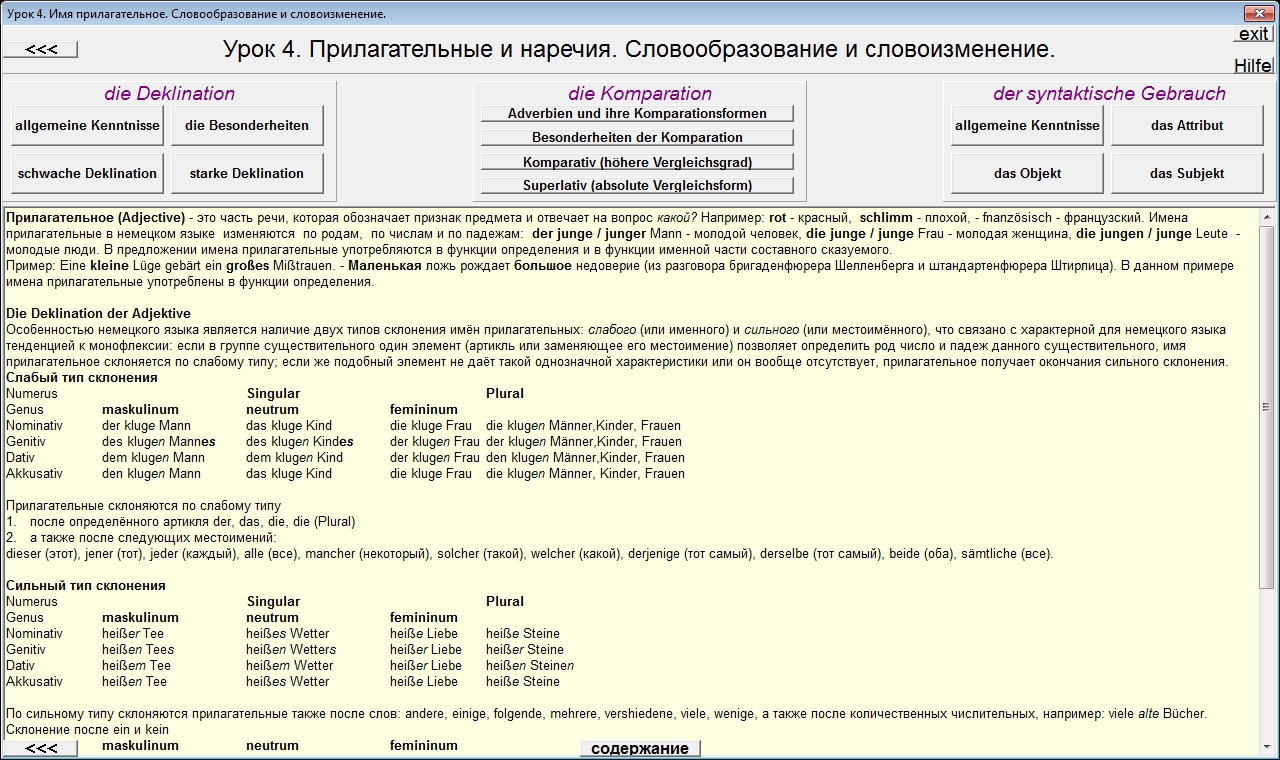Click the bottom-left '<<<' back button
Image resolution: width=1280 pixels, height=760 pixels.
41,748
